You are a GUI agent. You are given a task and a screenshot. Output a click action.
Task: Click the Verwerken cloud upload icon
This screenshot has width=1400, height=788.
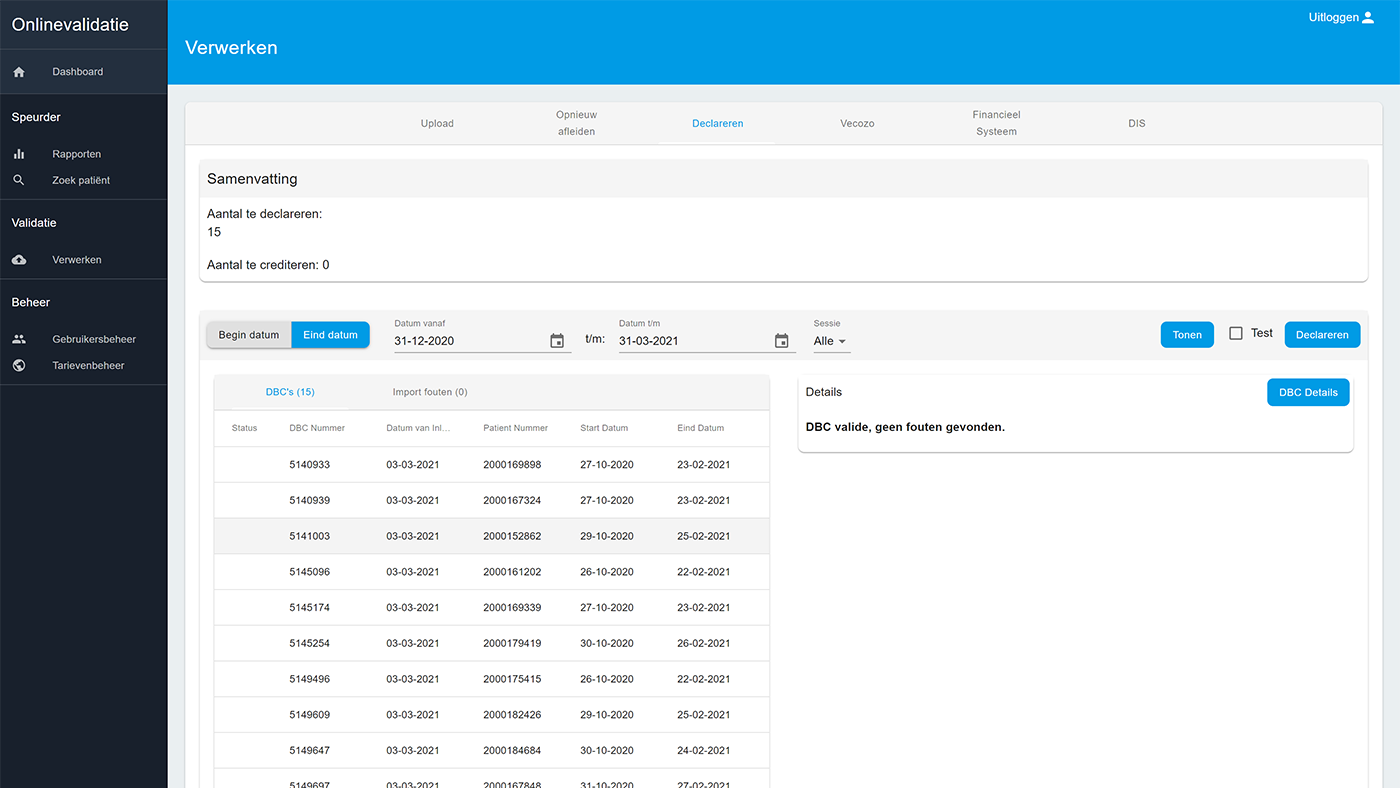[19, 260]
